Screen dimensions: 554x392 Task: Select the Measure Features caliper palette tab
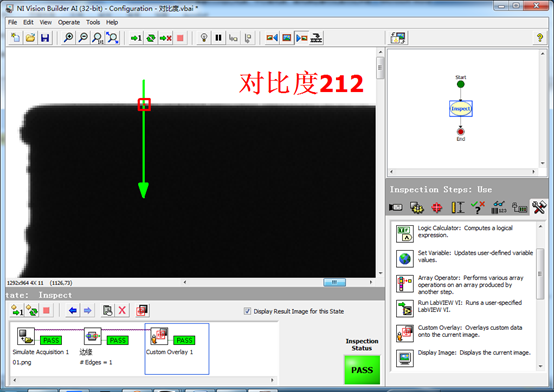457,207
